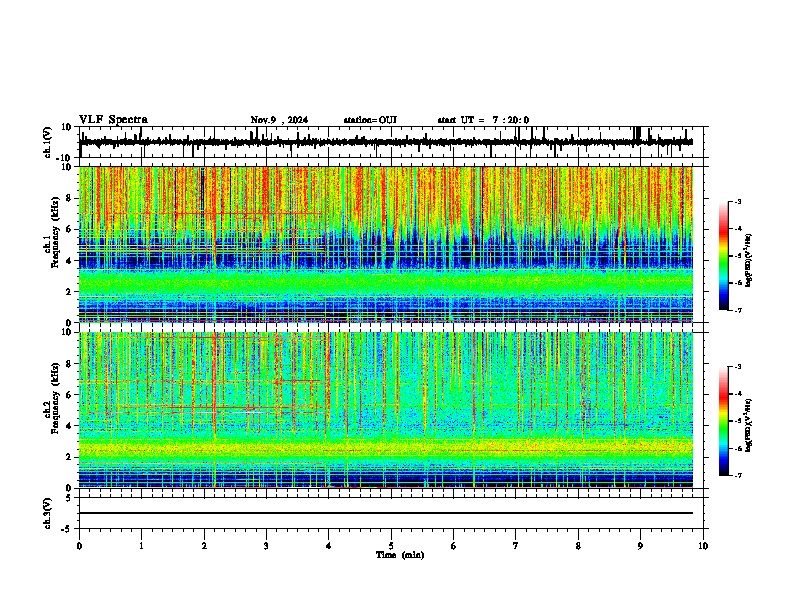Viewport: 792px width, 612px height.
Task: Click the time axis tick label "5"
Action: point(391,546)
